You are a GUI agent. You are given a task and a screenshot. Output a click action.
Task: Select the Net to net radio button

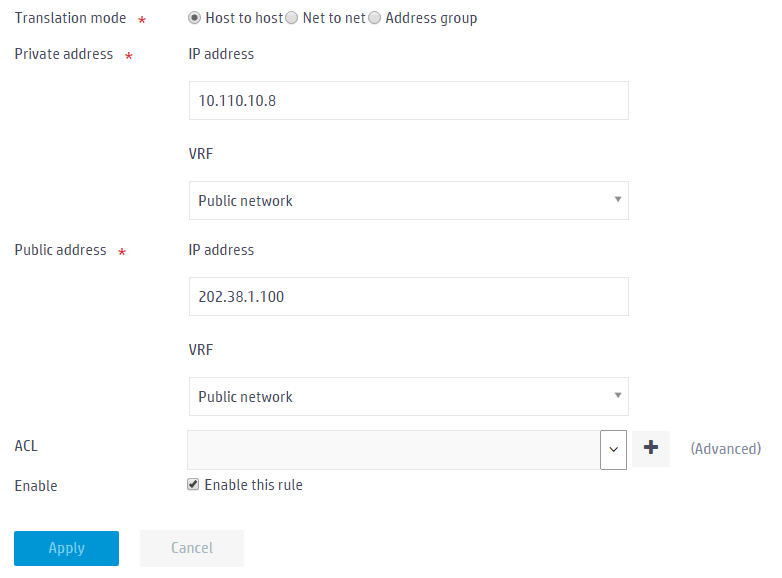click(x=292, y=18)
